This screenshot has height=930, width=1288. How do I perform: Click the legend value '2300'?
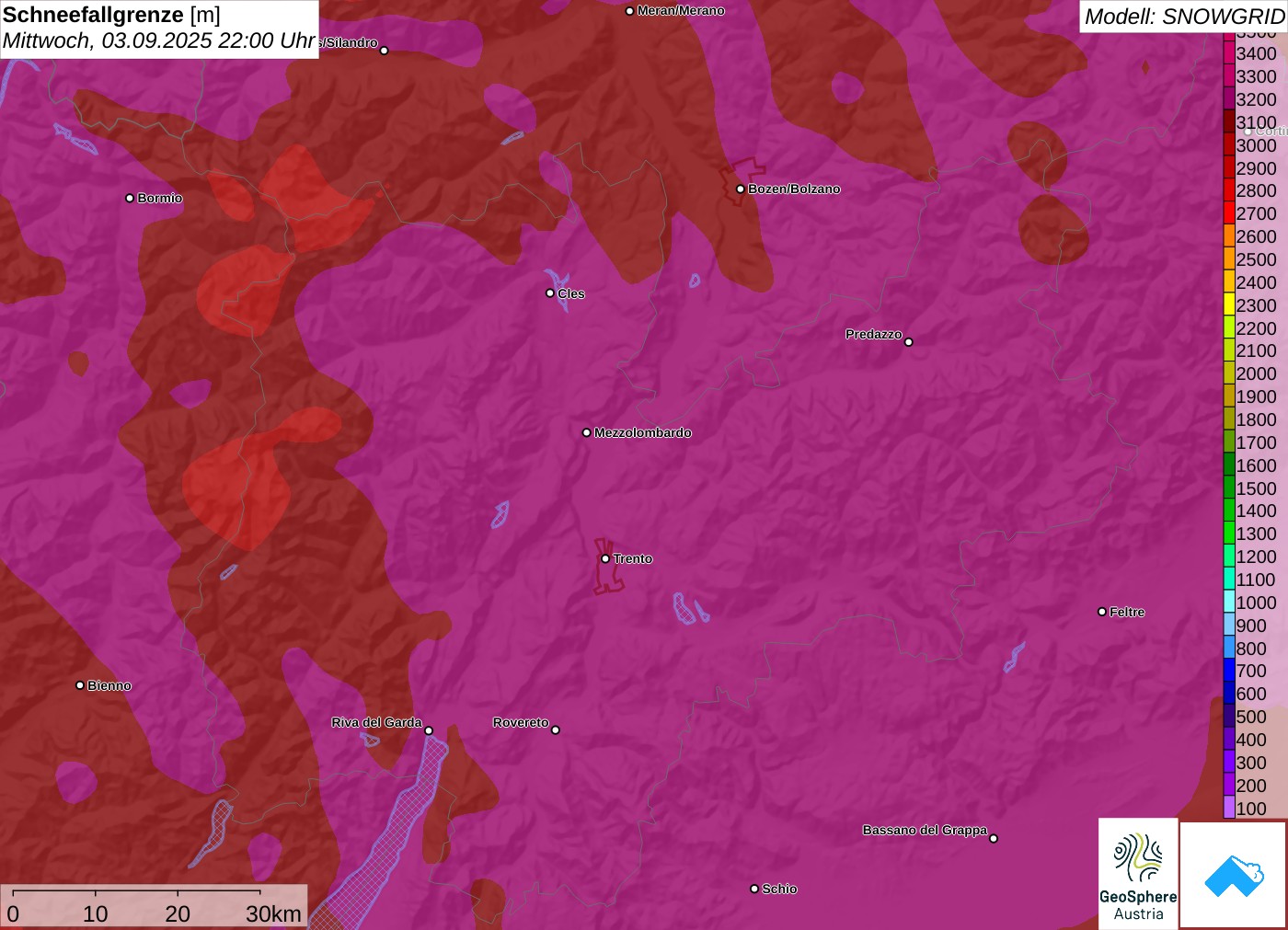click(1256, 305)
